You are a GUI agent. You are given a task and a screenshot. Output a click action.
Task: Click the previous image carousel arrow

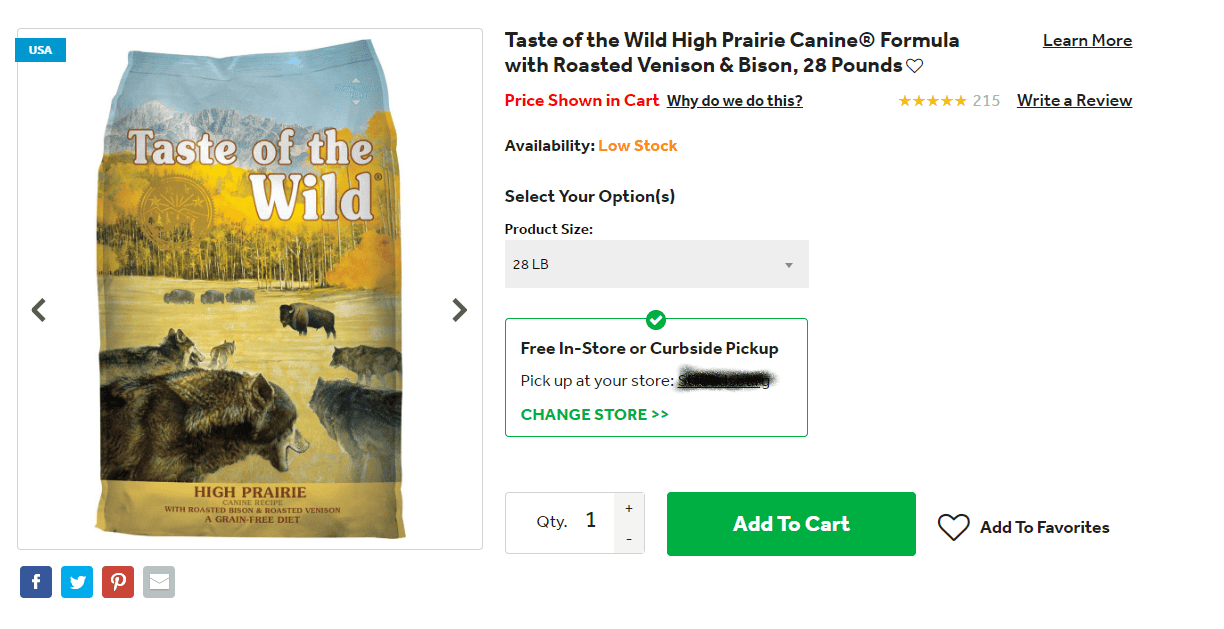point(39,310)
